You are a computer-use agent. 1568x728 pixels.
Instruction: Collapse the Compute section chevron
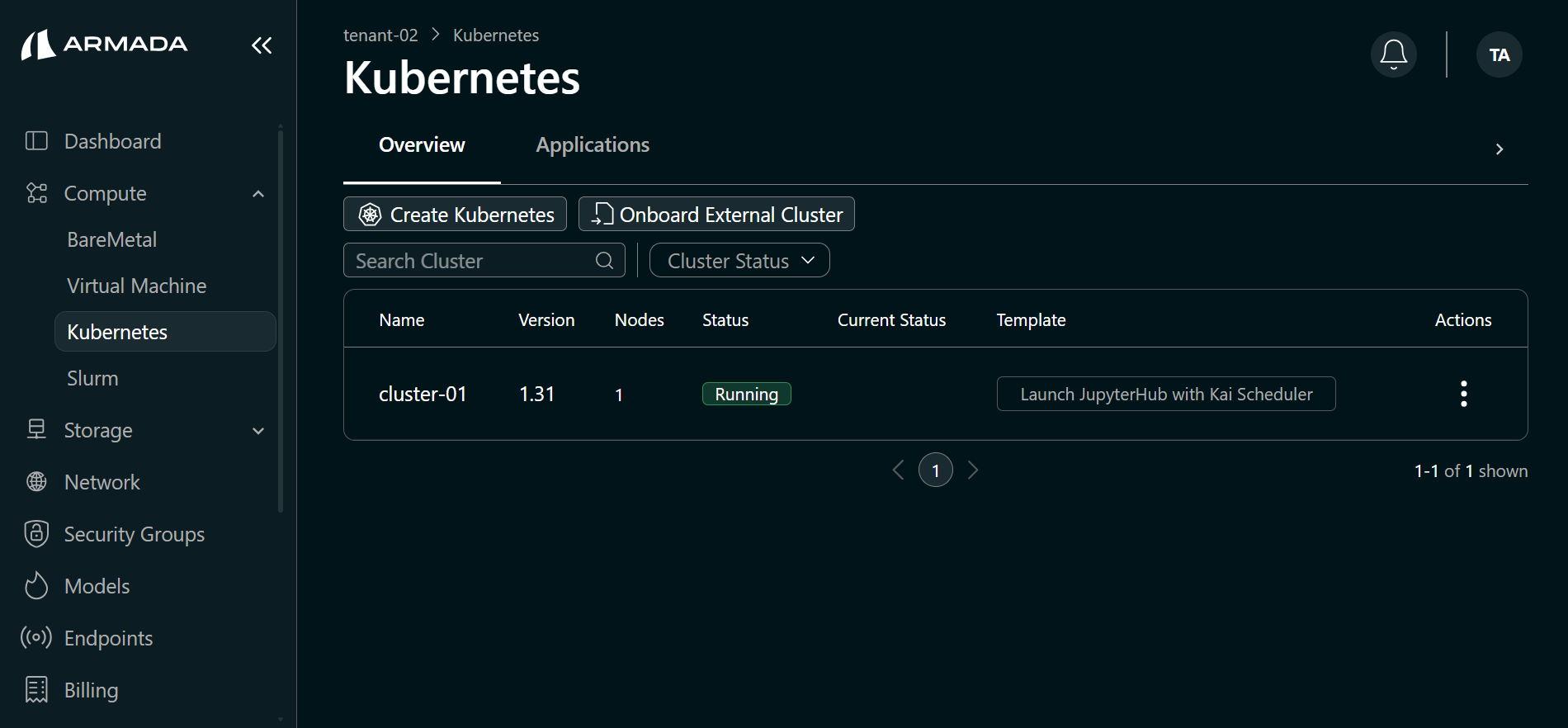click(x=258, y=194)
